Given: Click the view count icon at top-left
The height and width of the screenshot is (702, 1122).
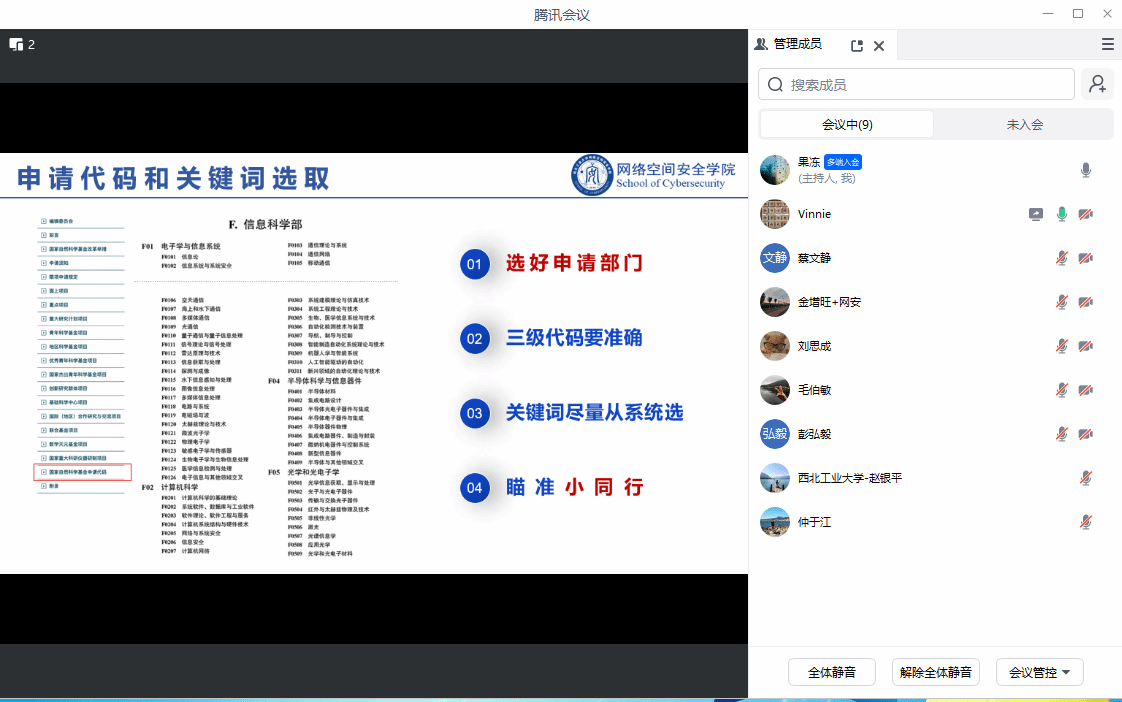Looking at the screenshot, I should [x=17, y=44].
